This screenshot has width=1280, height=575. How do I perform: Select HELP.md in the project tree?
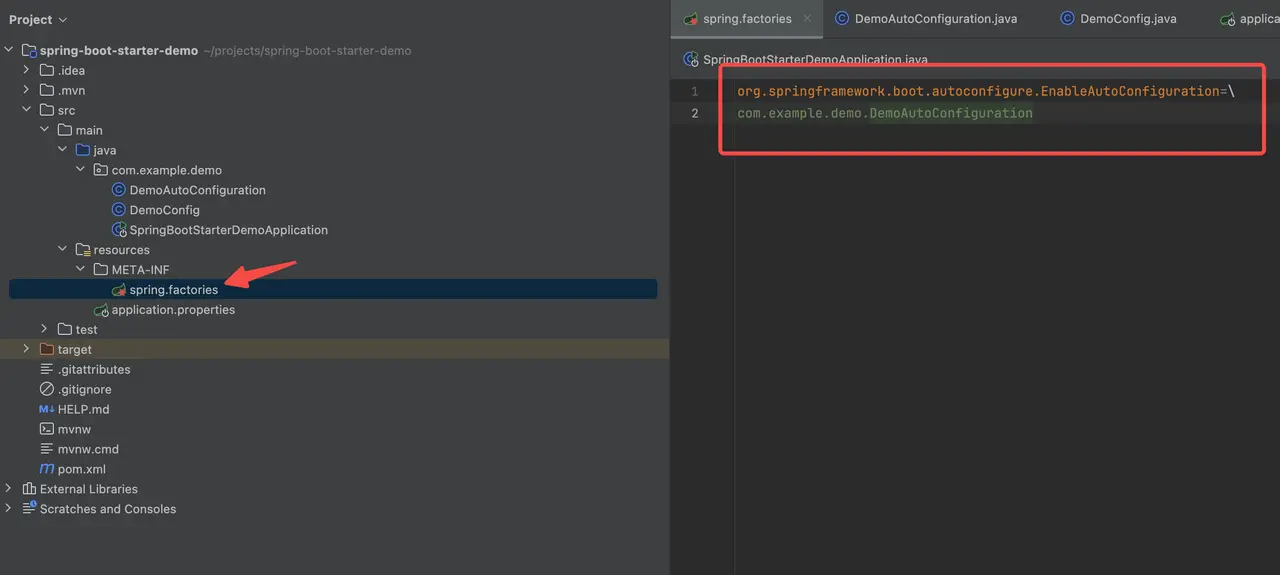(83, 409)
